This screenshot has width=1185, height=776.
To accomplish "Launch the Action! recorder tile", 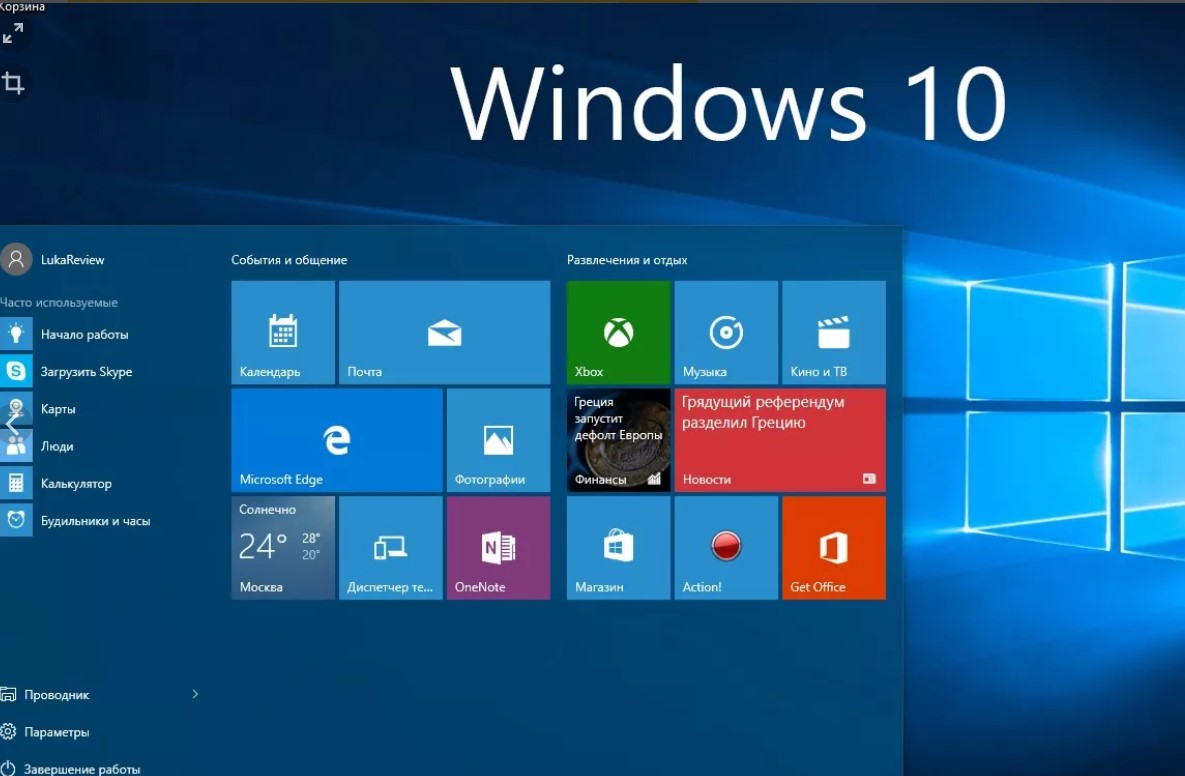I will point(725,547).
